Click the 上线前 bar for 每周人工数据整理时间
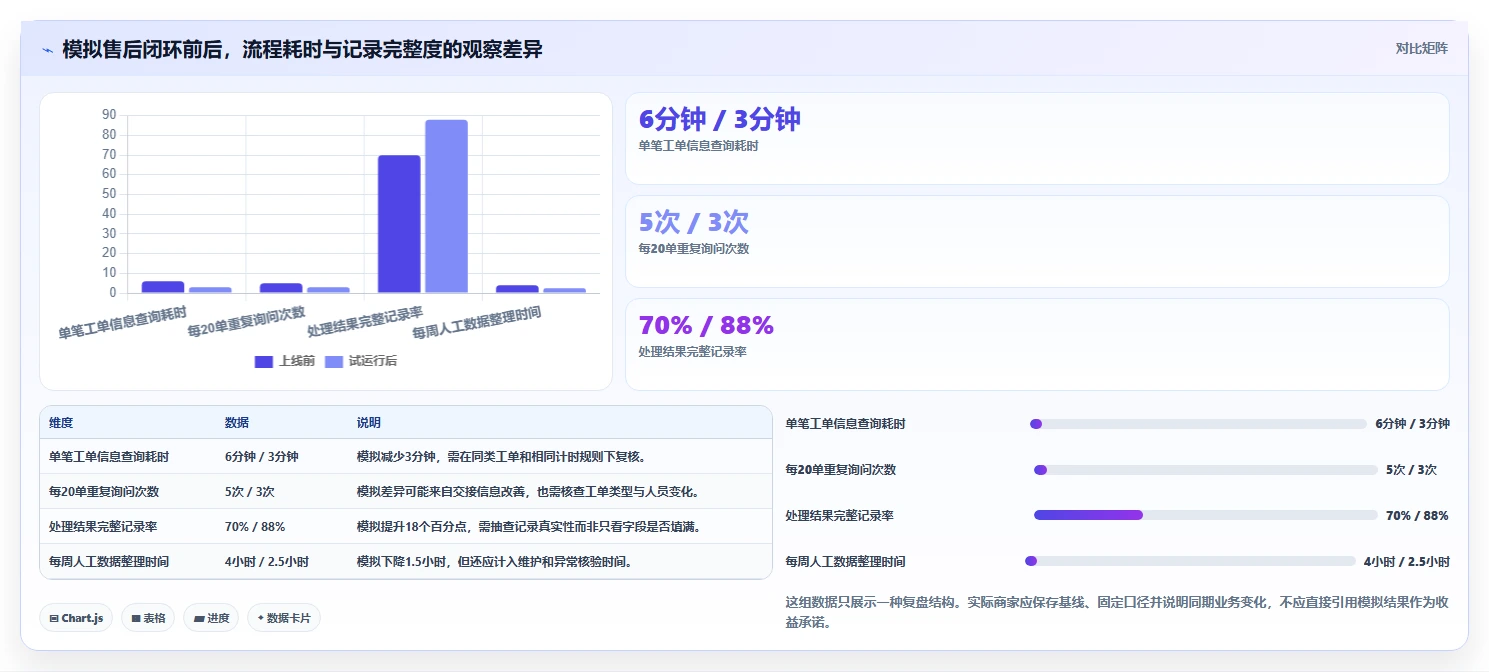1489x672 pixels. (x=517, y=289)
